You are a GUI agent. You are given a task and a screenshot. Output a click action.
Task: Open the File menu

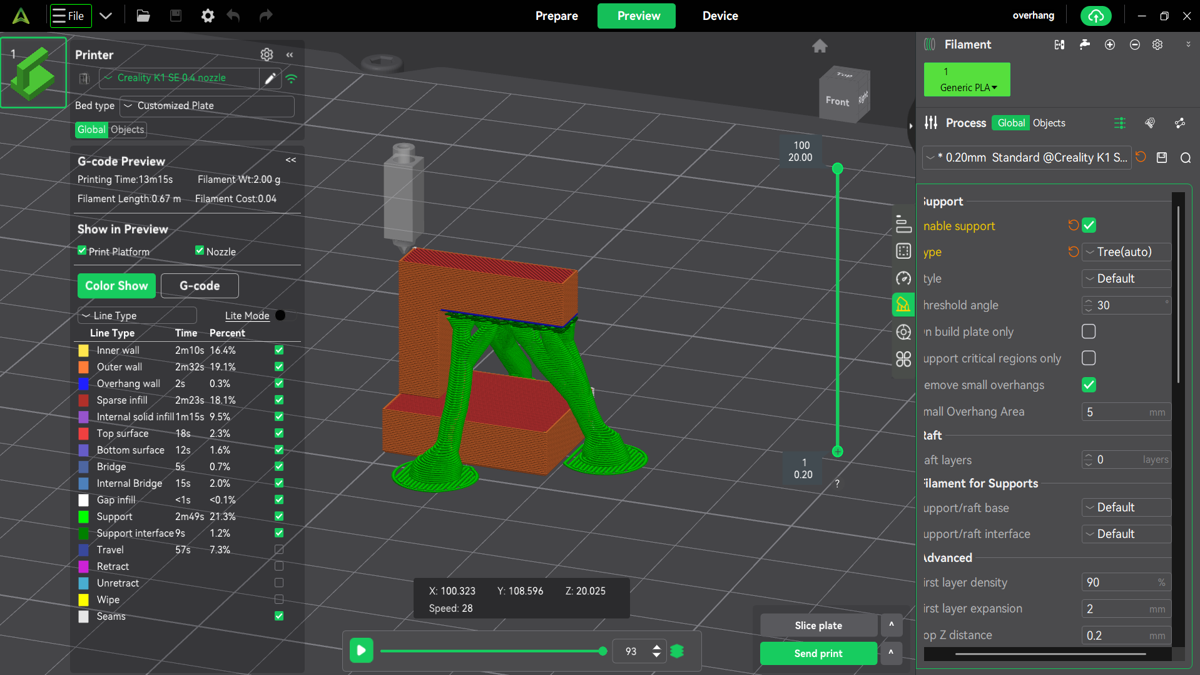(70, 16)
